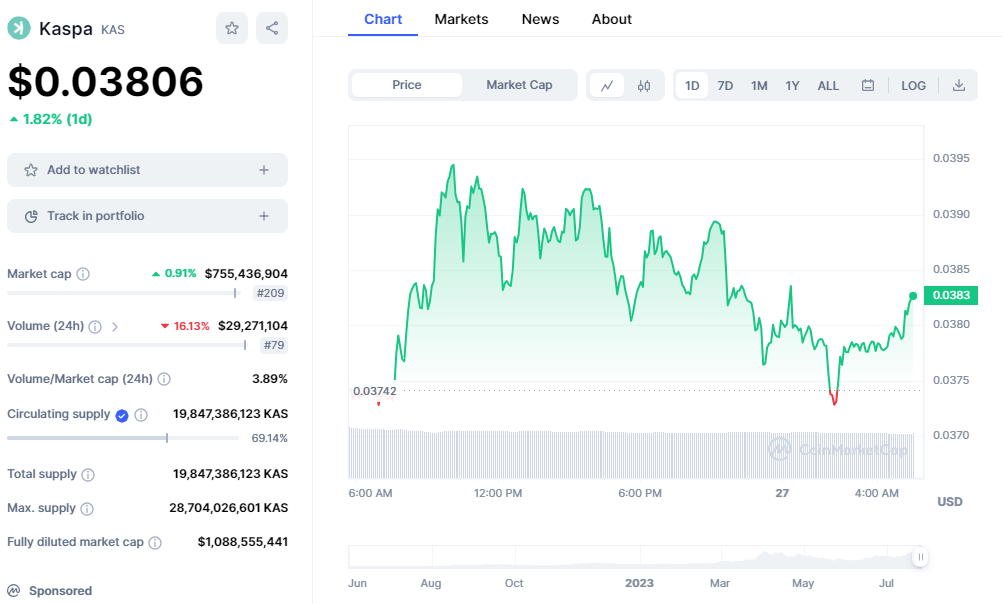Click the #209 market cap rank badge
The width and height of the screenshot is (1002, 604).
(270, 293)
